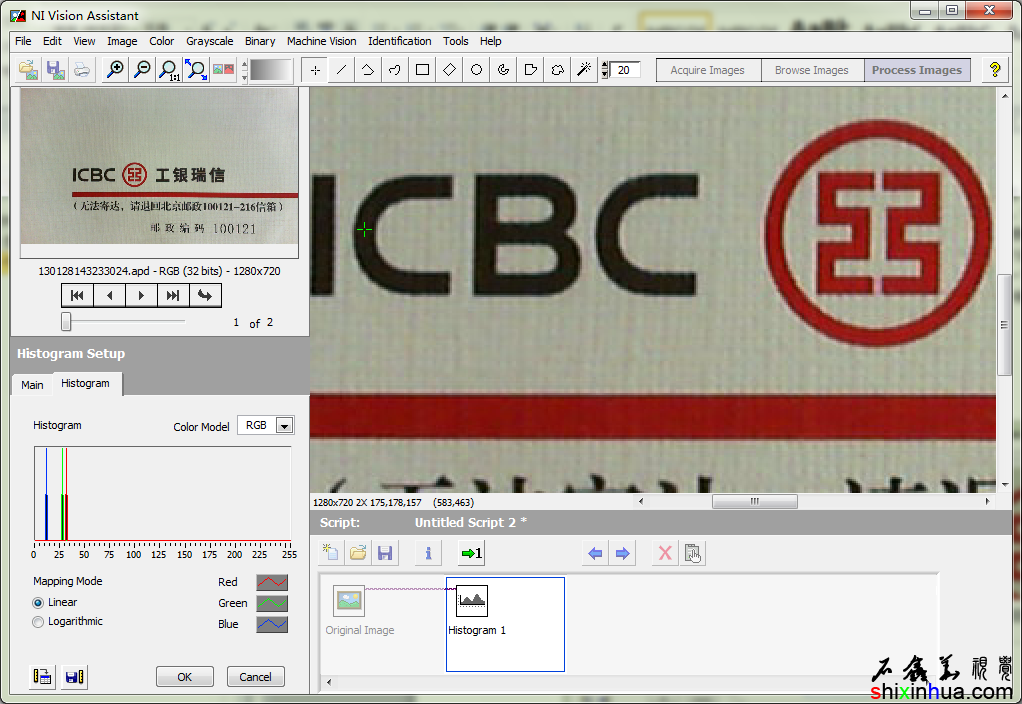
Task: Open the Machine Vision menu
Action: (321, 41)
